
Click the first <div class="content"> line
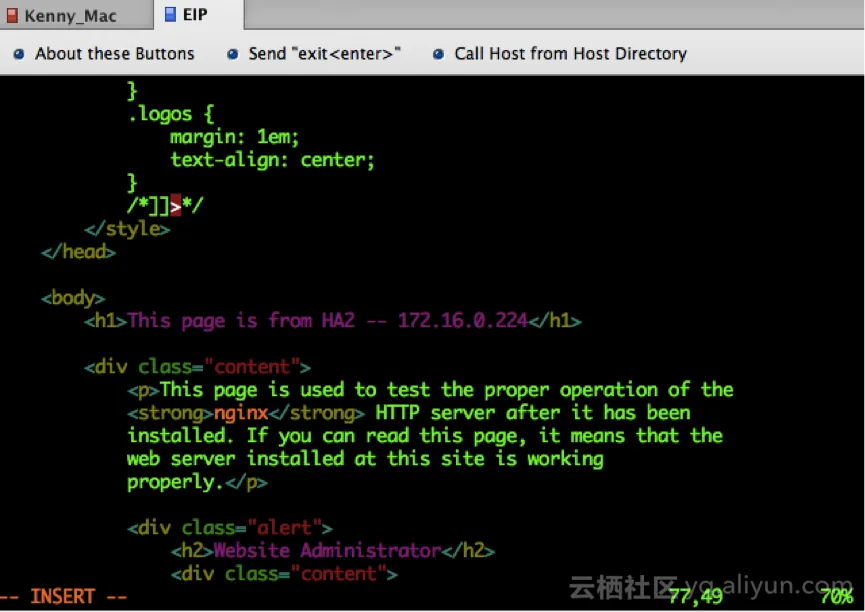click(x=197, y=367)
